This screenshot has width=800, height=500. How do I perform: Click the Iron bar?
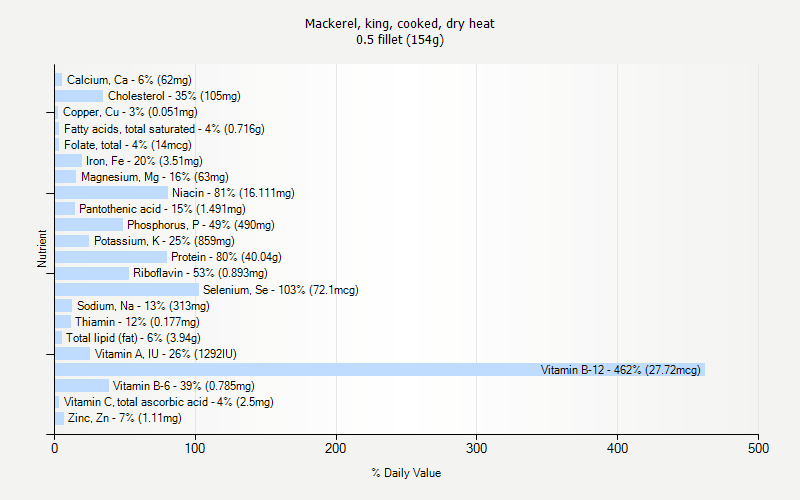(x=68, y=161)
